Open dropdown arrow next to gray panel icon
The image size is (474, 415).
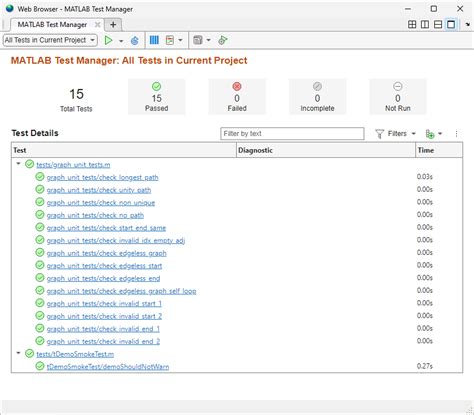208,40
